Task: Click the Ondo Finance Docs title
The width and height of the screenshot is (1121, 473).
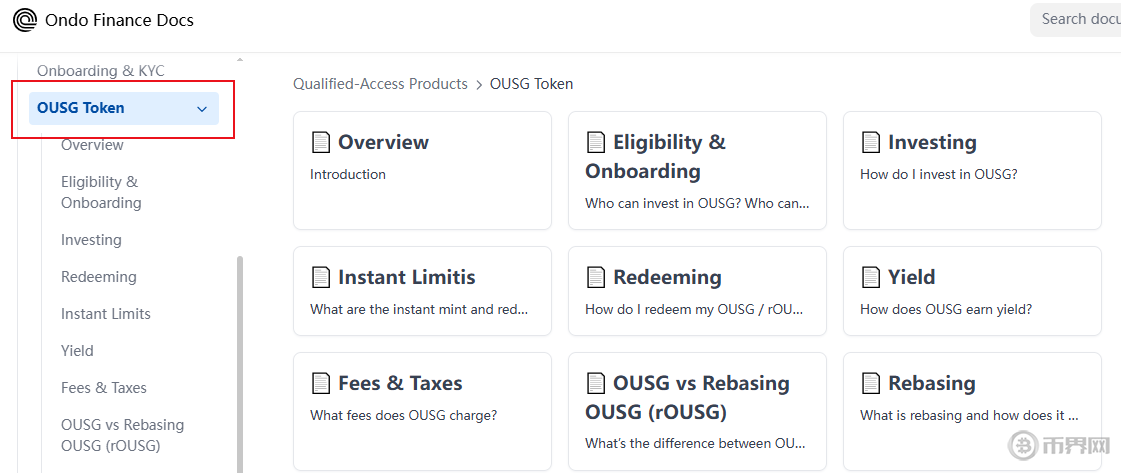Action: click(x=119, y=20)
